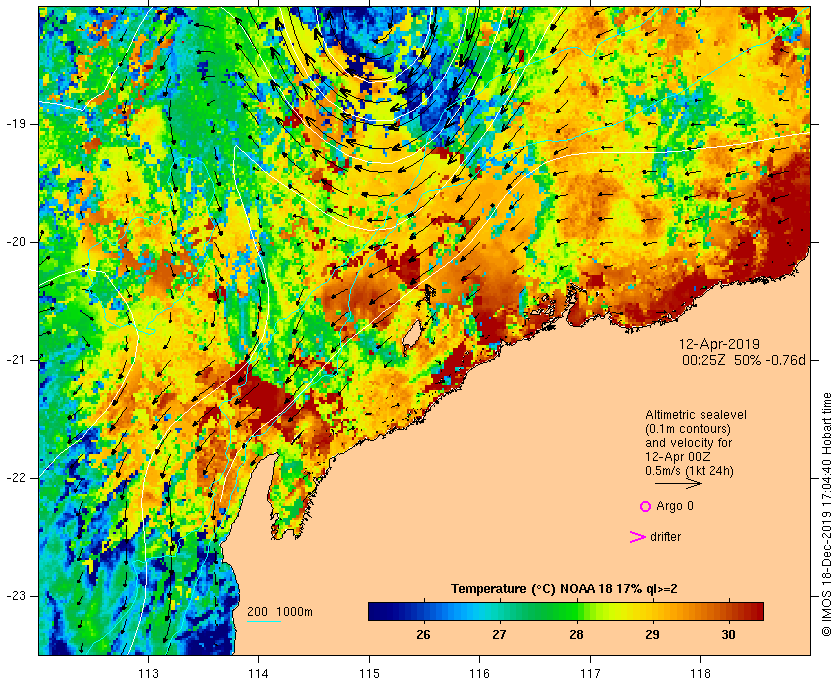Click the latitude label '-21'
This screenshot has width=840, height=680.
pyautogui.click(x=16, y=360)
